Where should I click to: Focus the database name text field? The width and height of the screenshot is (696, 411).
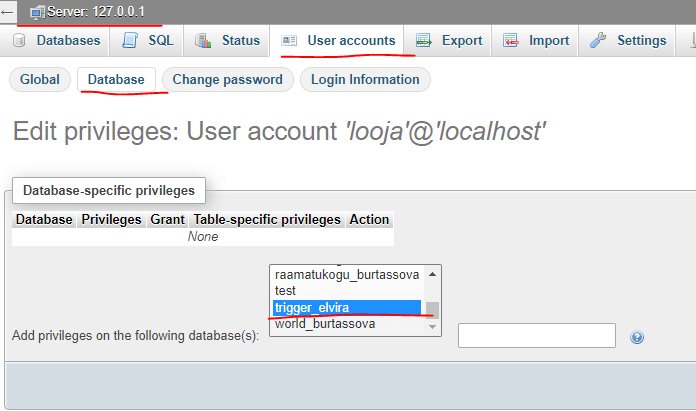point(536,336)
